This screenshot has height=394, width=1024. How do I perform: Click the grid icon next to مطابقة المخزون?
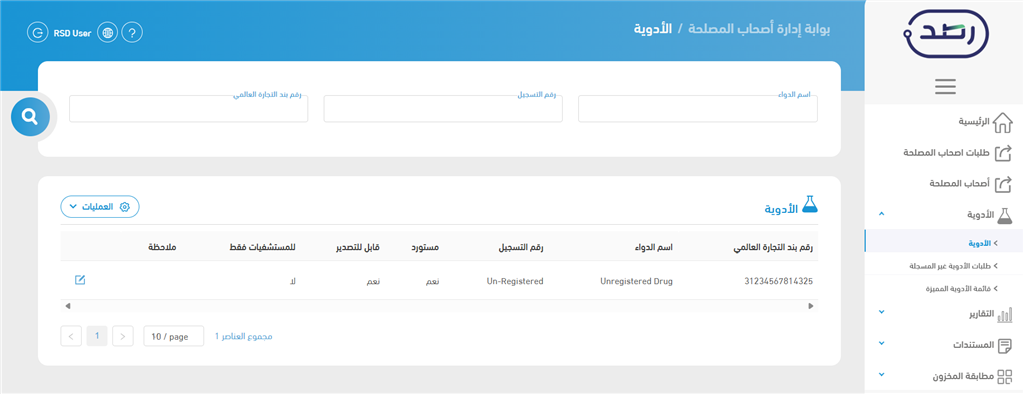(1005, 376)
